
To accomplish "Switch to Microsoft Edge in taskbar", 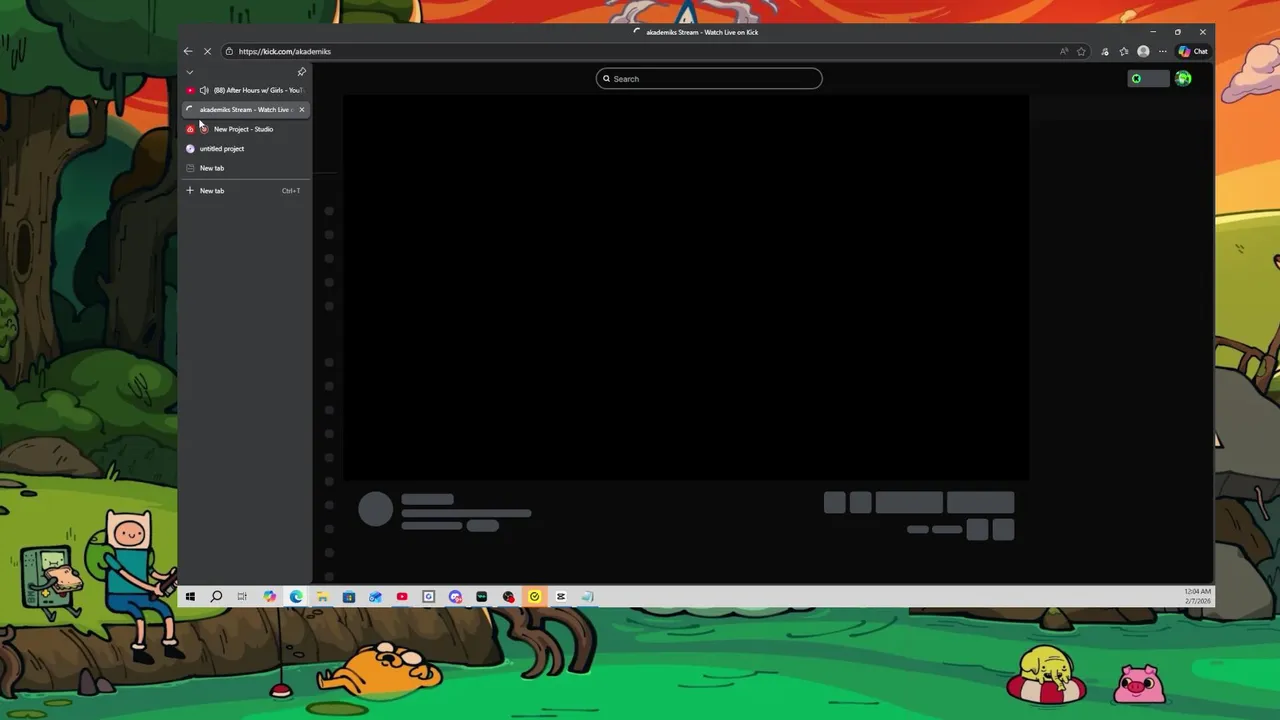I will [296, 597].
